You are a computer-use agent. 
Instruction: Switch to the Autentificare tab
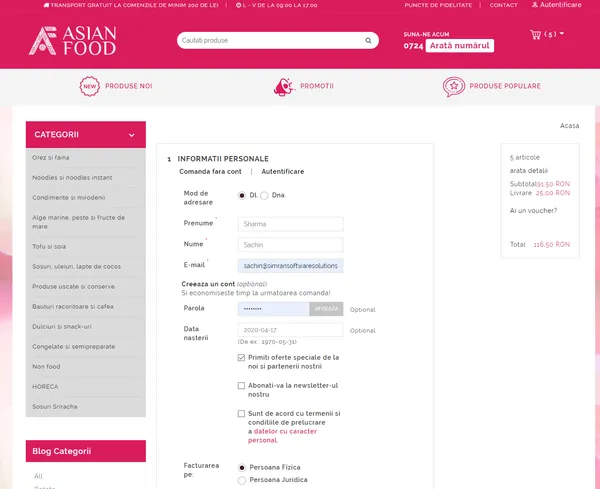(x=283, y=171)
